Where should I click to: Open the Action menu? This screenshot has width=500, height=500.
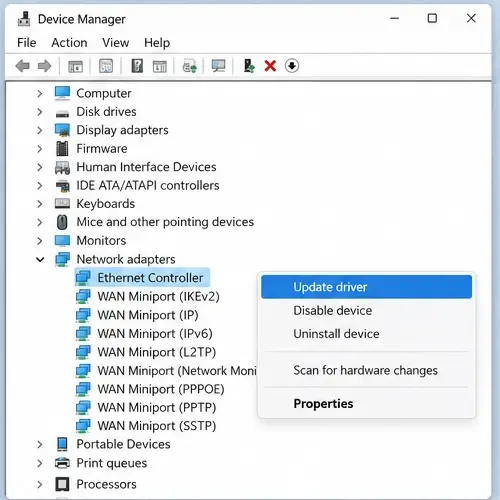click(x=69, y=43)
